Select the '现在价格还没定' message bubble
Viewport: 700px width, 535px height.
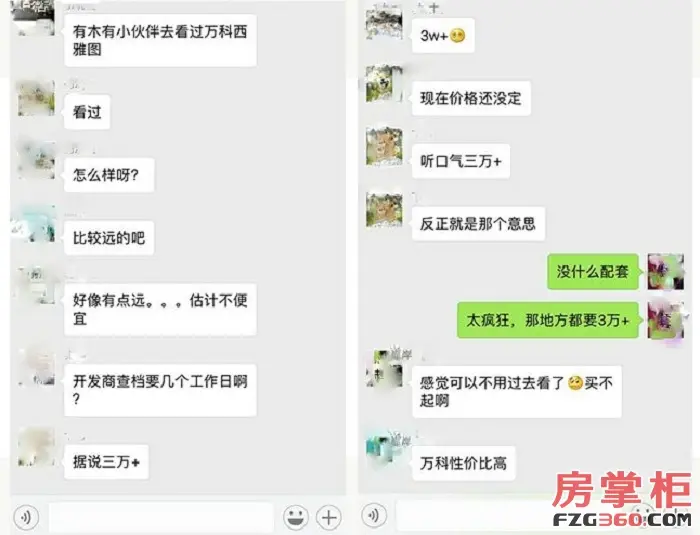tap(471, 98)
